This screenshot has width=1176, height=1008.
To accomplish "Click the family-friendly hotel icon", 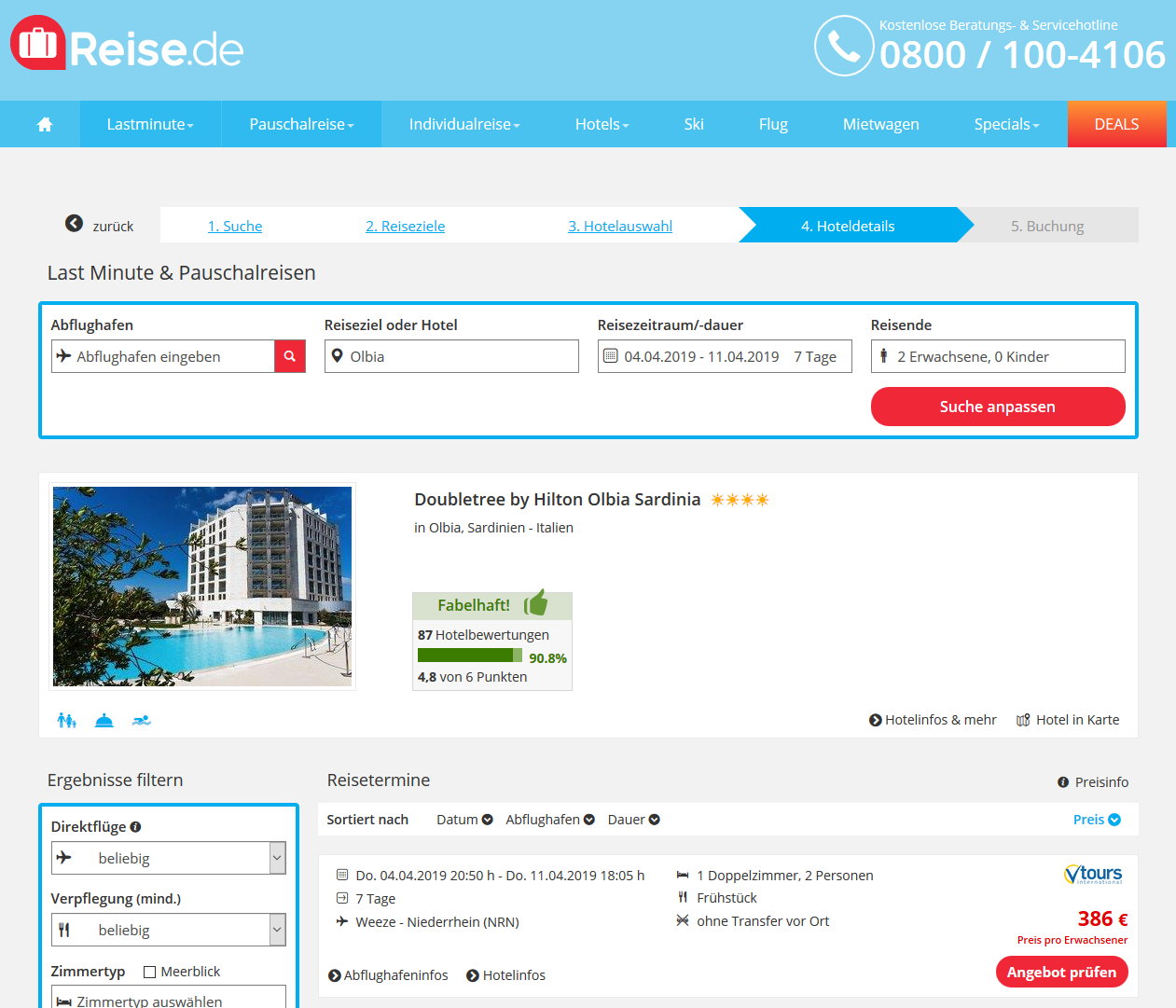I will tap(66, 720).
